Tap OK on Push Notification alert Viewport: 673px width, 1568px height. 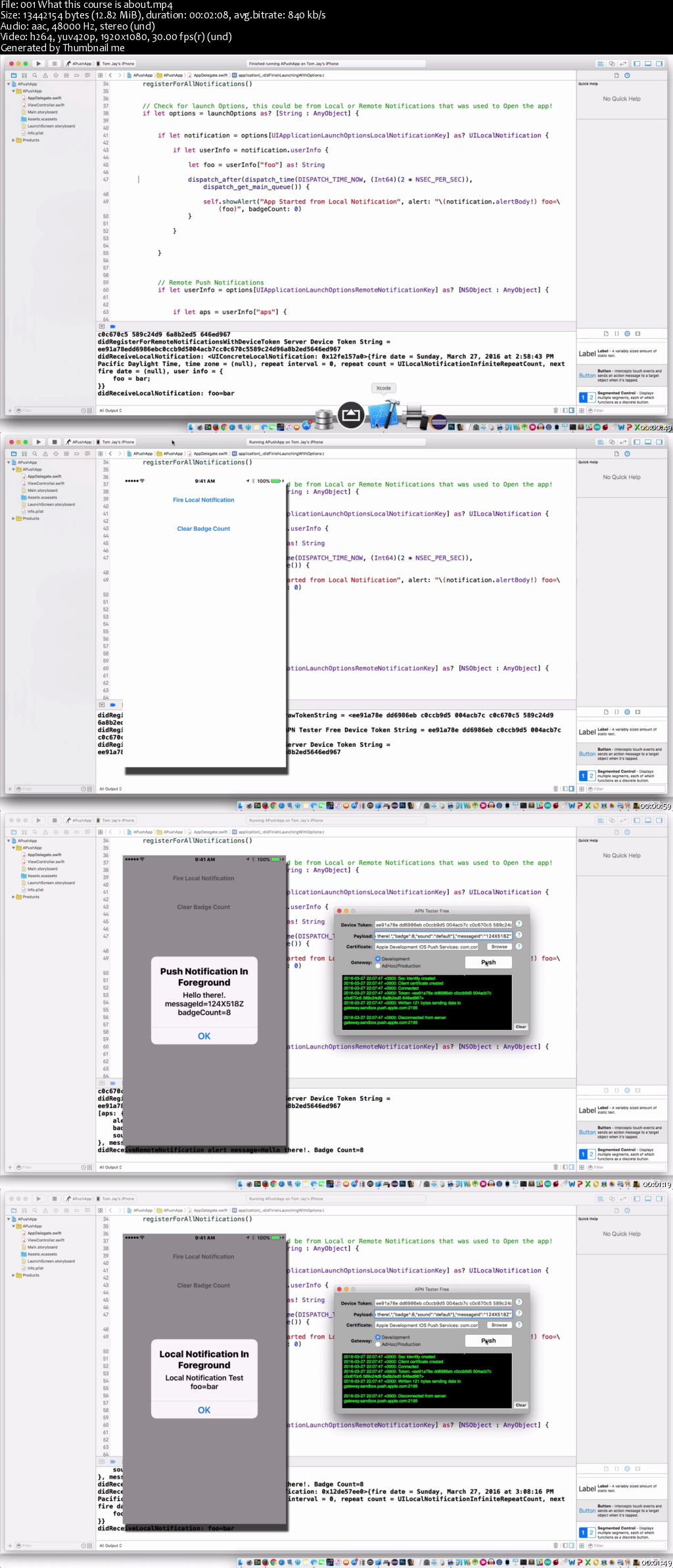point(204,1036)
